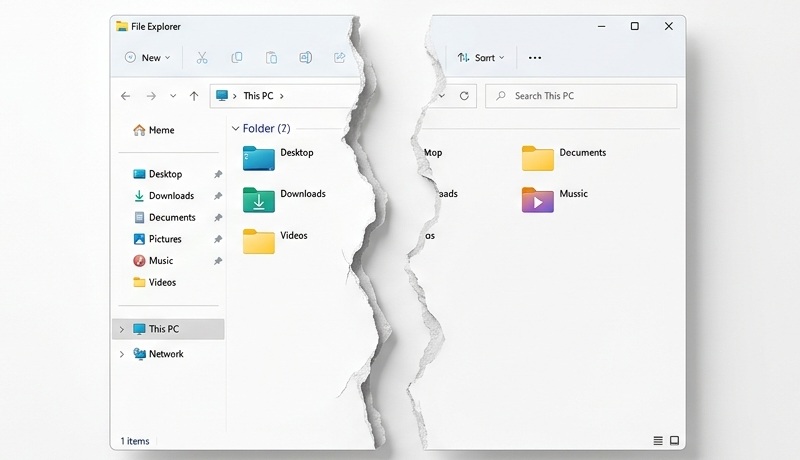The width and height of the screenshot is (800, 460).
Task: Switch to details view in status bar
Action: (658, 441)
